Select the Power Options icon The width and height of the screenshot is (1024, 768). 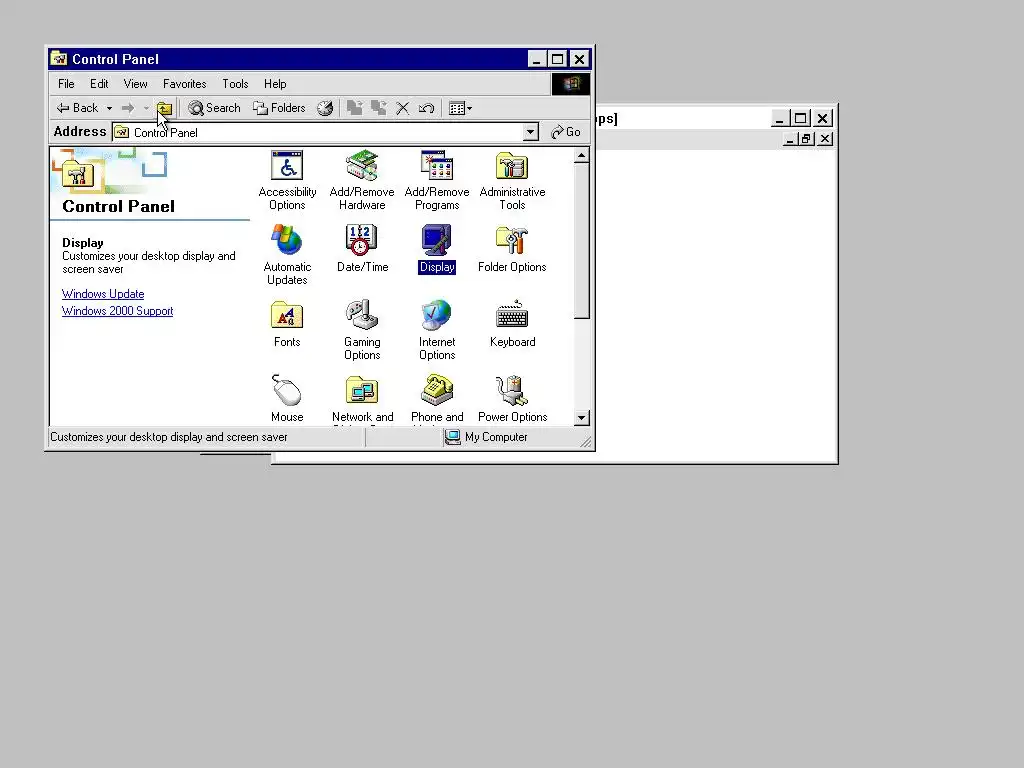pyautogui.click(x=512, y=399)
